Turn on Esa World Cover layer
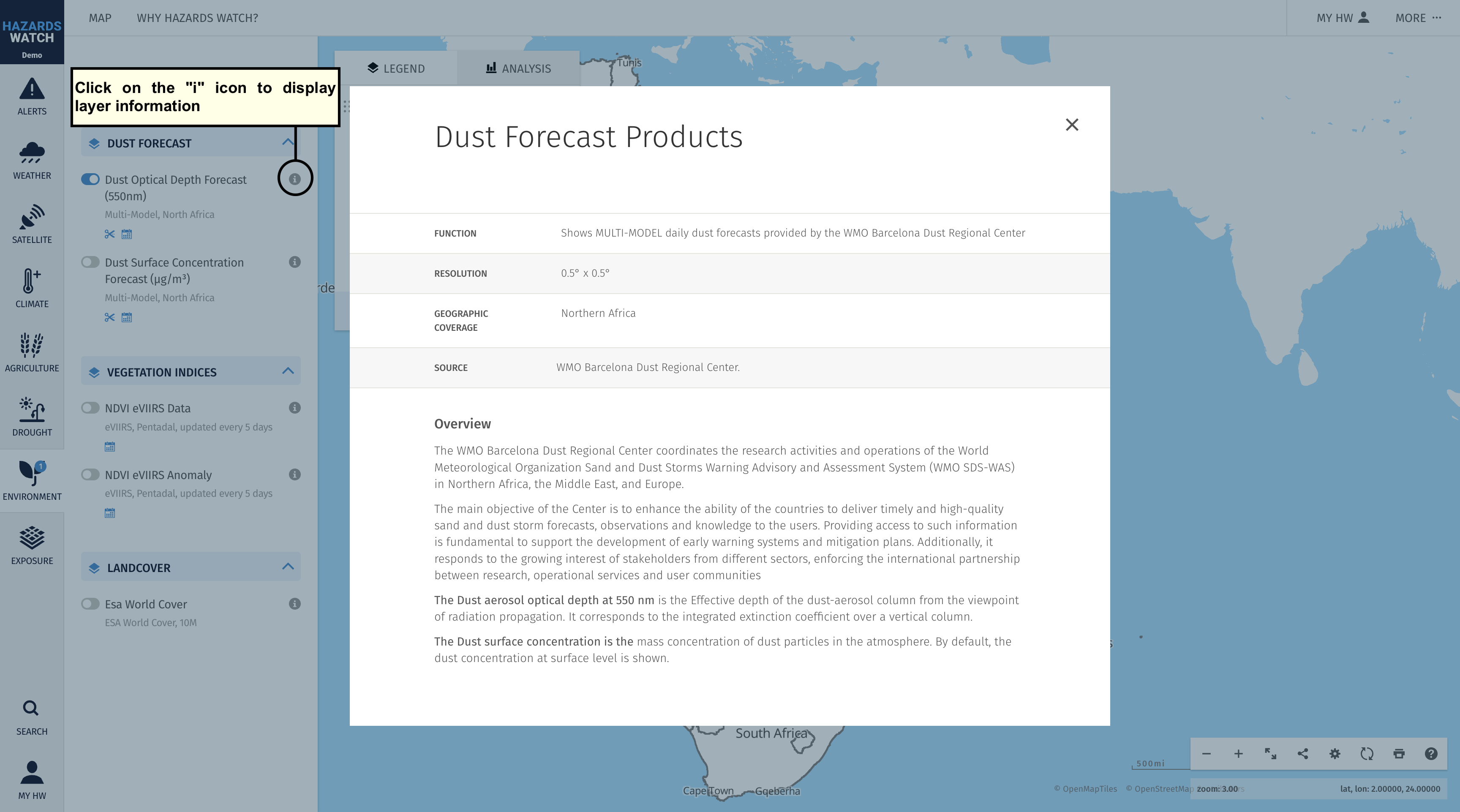The height and width of the screenshot is (812, 1460). tap(90, 603)
